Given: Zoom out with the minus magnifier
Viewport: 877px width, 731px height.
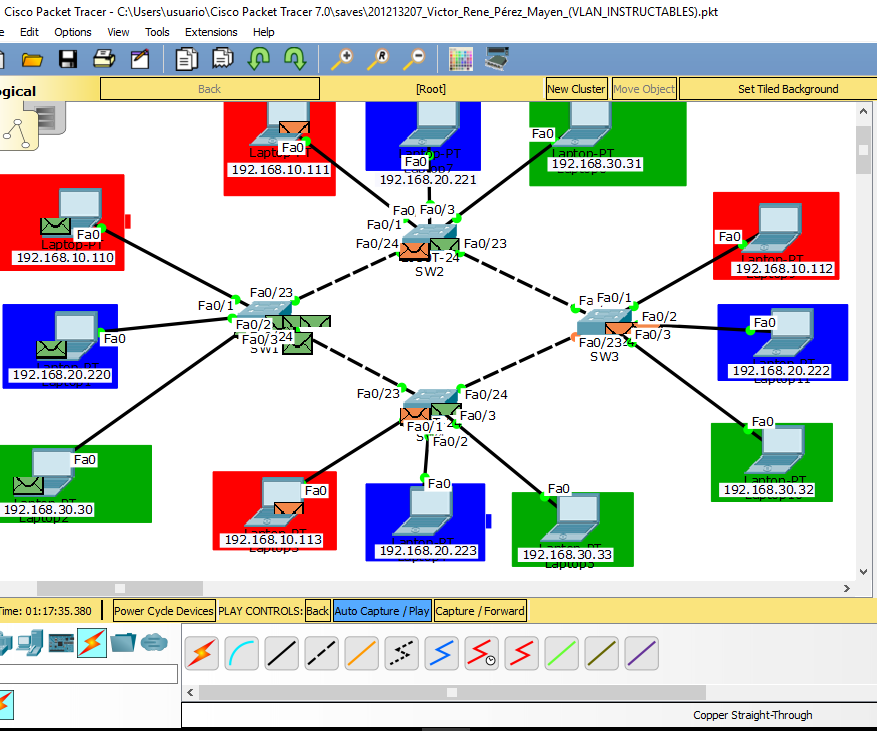Looking at the screenshot, I should 414,59.
